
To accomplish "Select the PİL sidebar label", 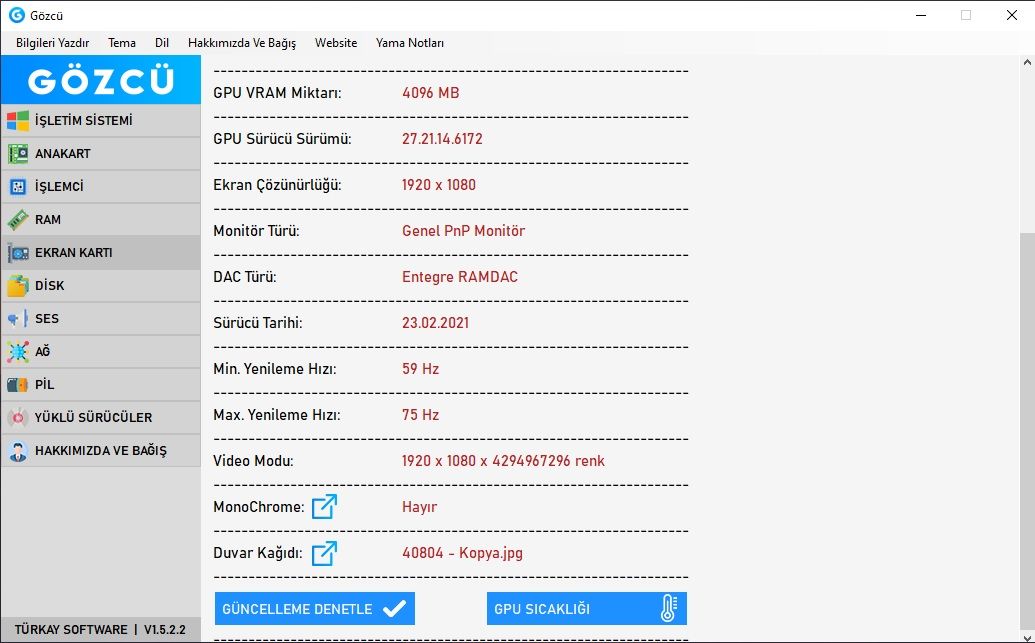I will [45, 385].
